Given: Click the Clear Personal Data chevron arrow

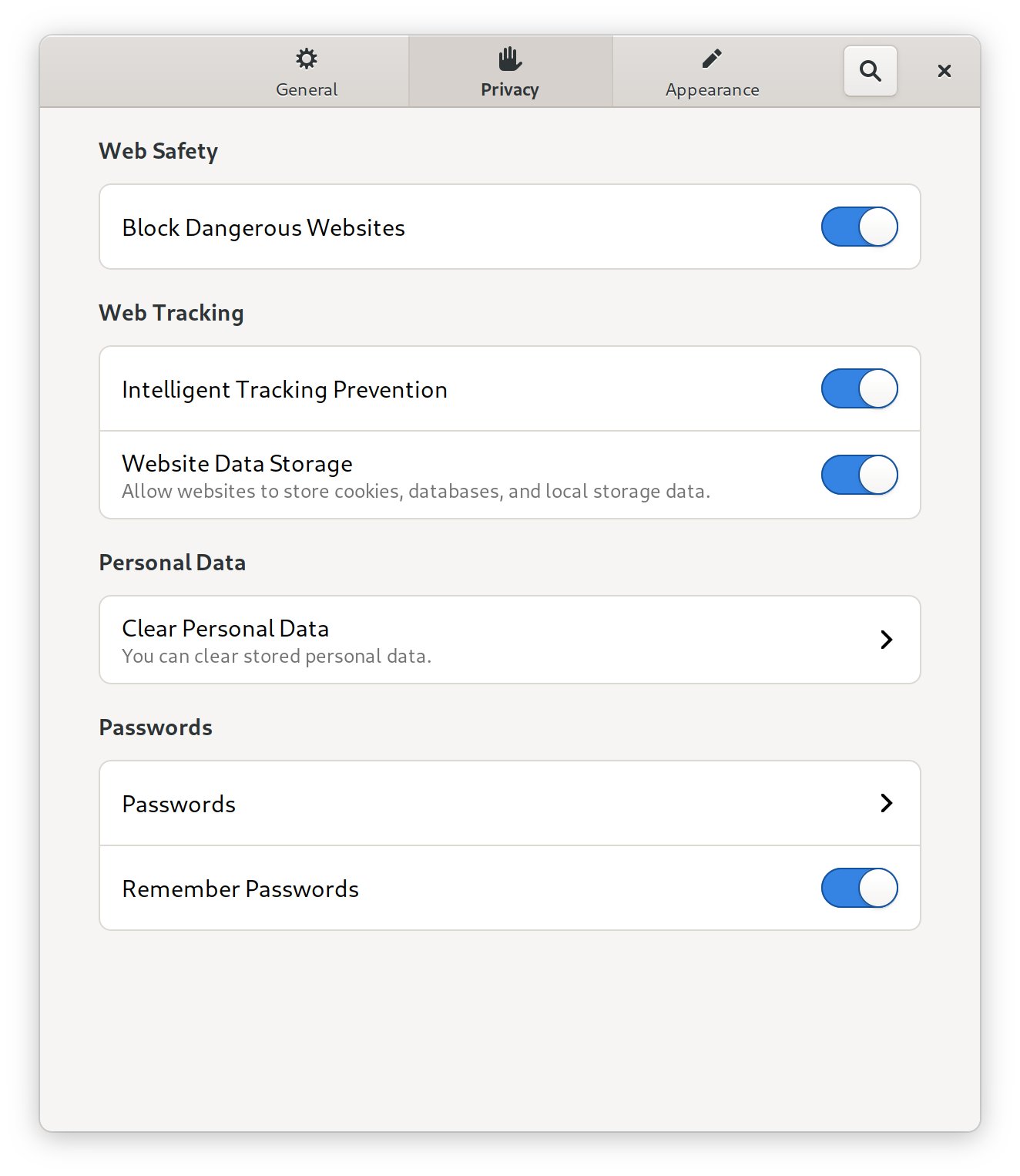Looking at the screenshot, I should coord(887,640).
